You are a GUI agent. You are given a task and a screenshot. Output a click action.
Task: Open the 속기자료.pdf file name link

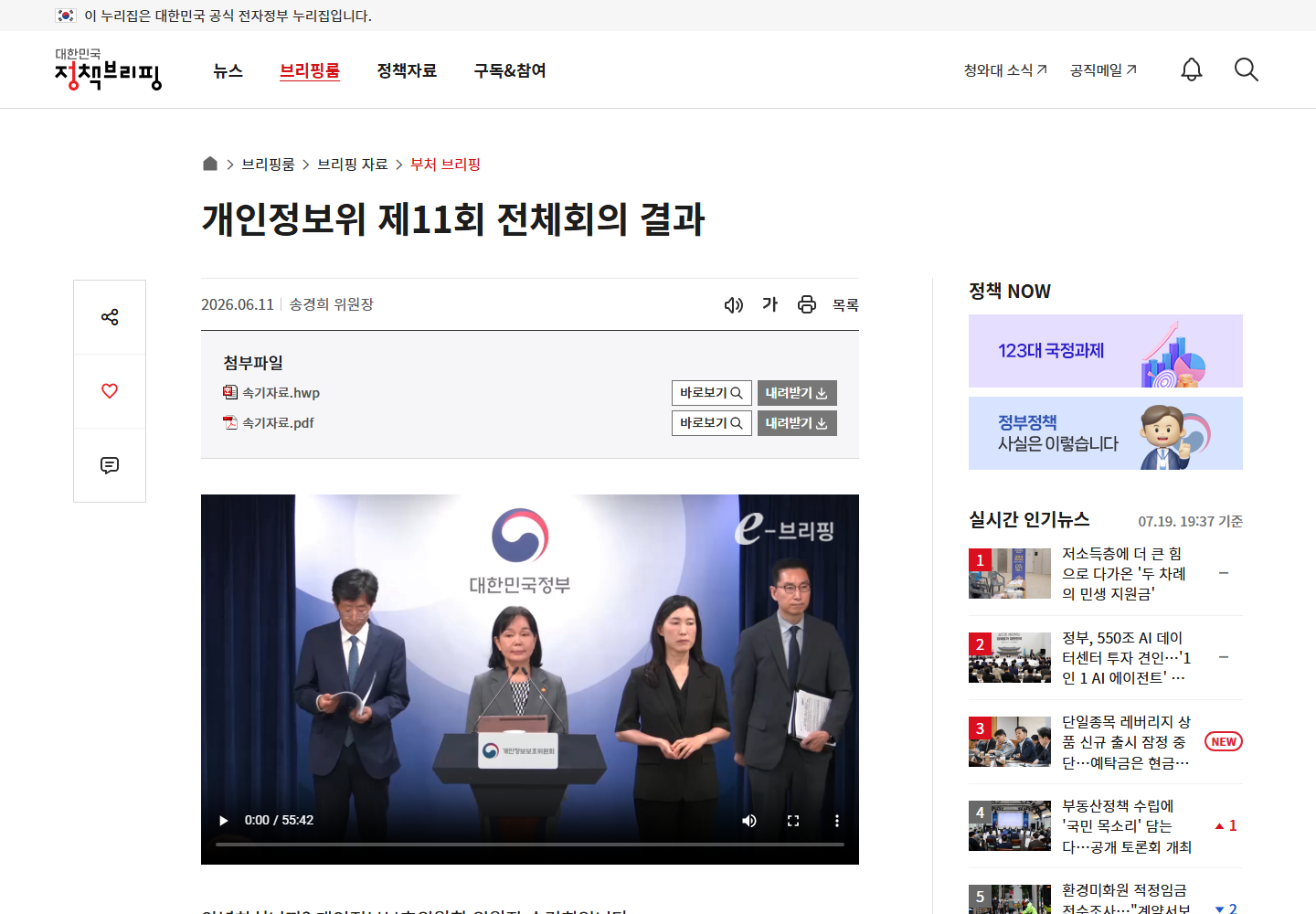(278, 422)
